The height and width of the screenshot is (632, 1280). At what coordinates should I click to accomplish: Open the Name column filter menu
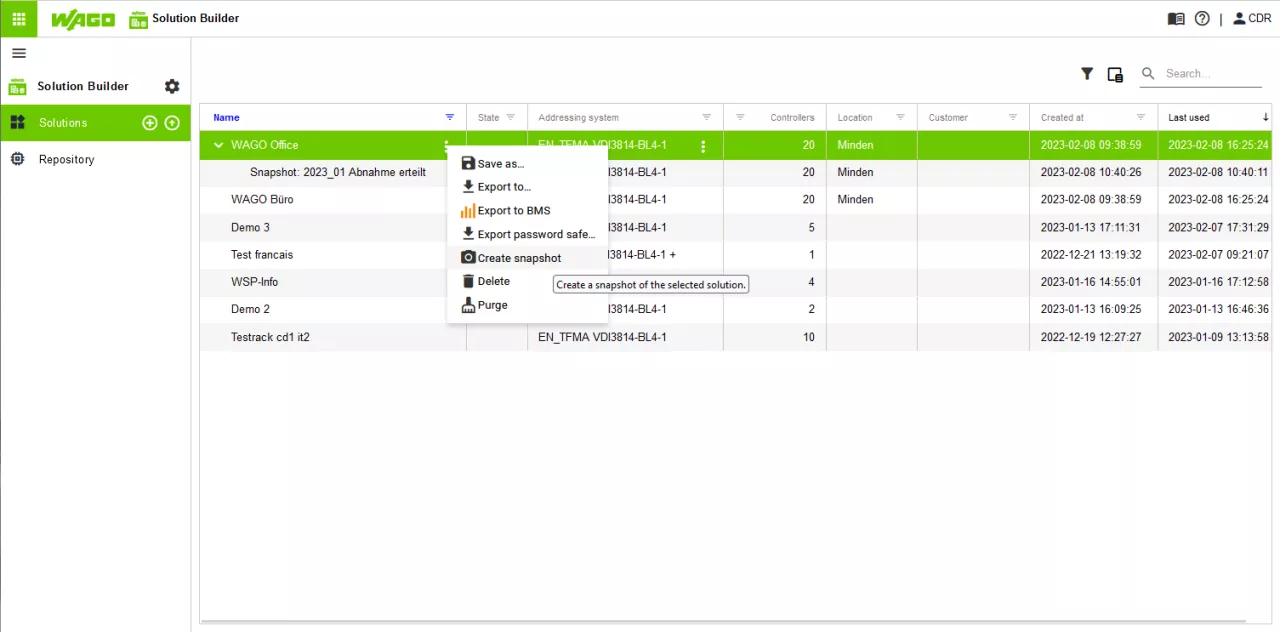pos(450,118)
